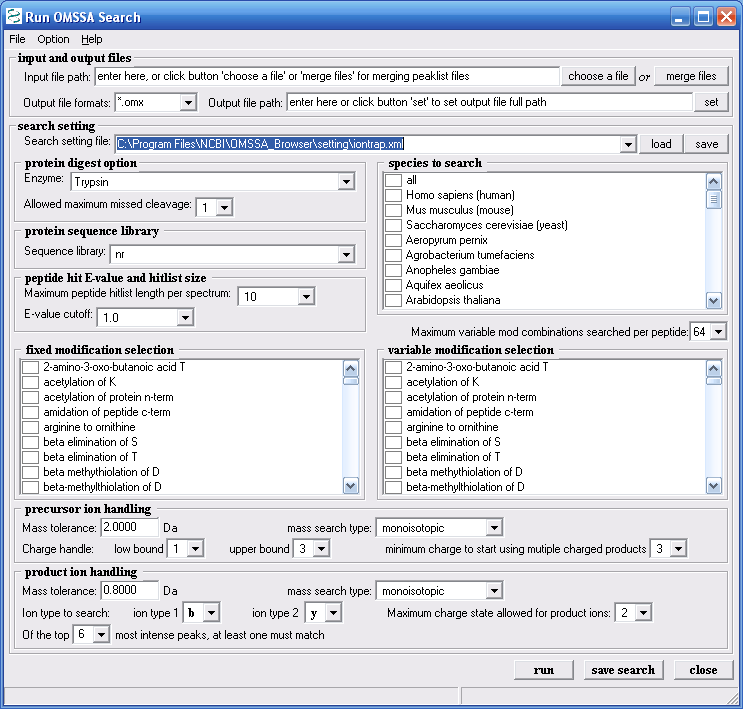Open maximum product ion charge state dropdown
The height and width of the screenshot is (709, 743).
643,613
